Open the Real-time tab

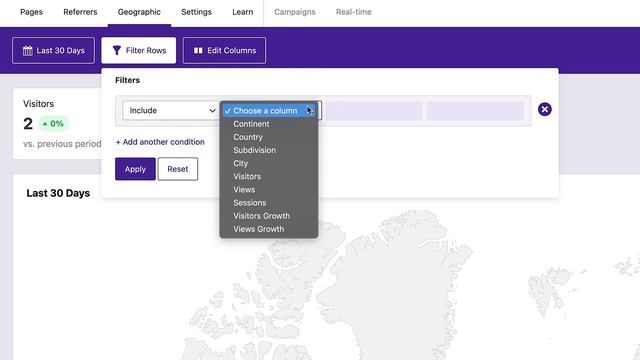coord(353,12)
